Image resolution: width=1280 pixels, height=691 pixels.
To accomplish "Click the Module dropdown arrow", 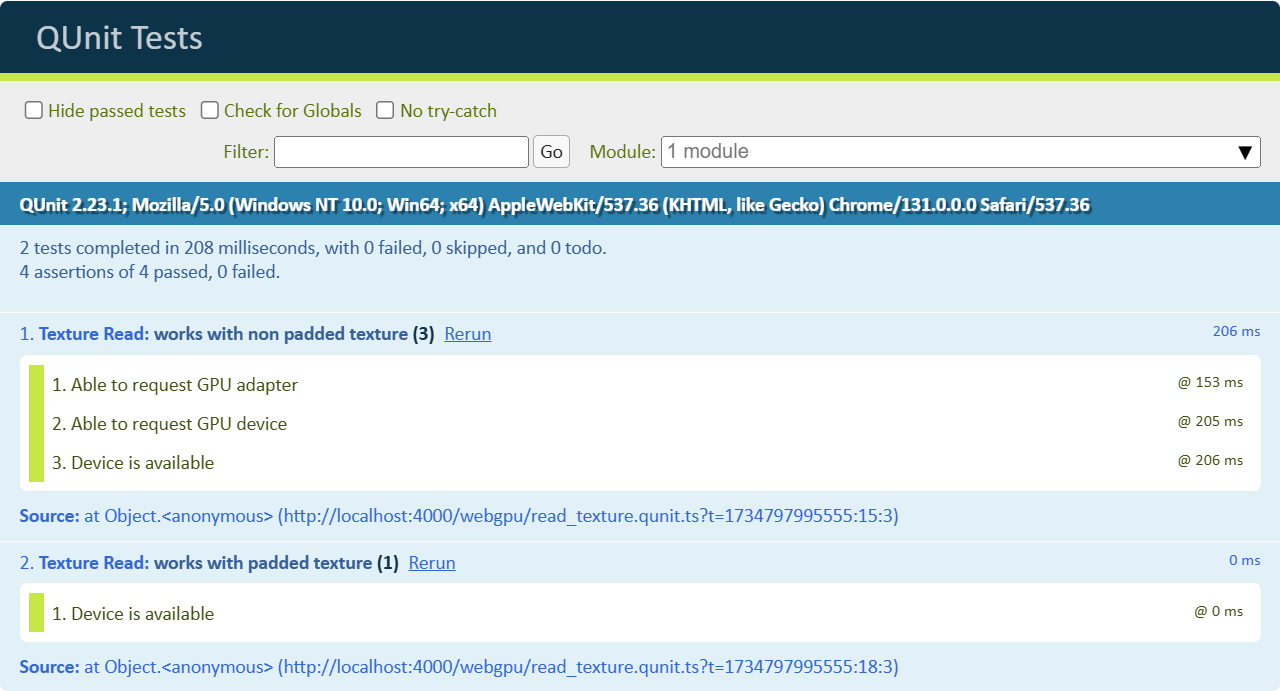I will pos(1245,152).
